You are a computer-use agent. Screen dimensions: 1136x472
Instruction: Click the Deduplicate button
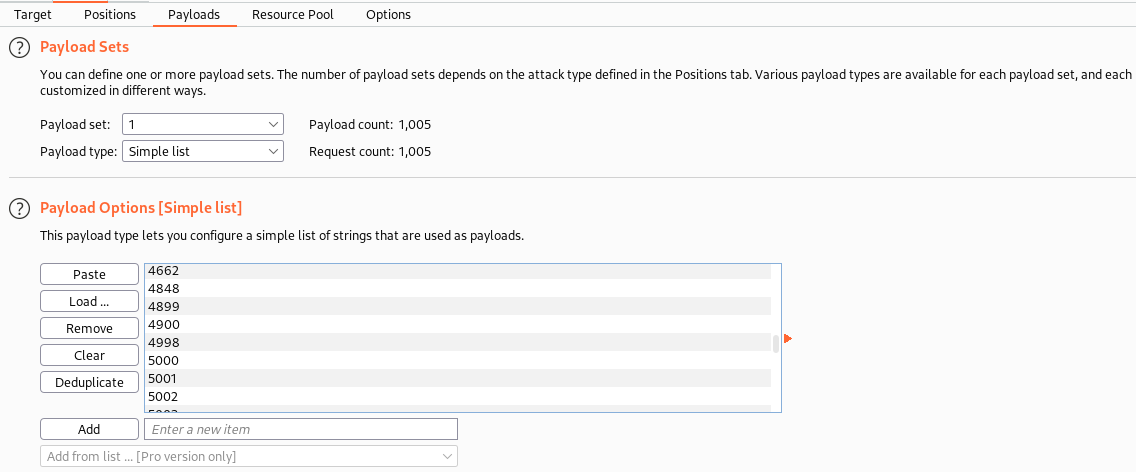coord(89,382)
